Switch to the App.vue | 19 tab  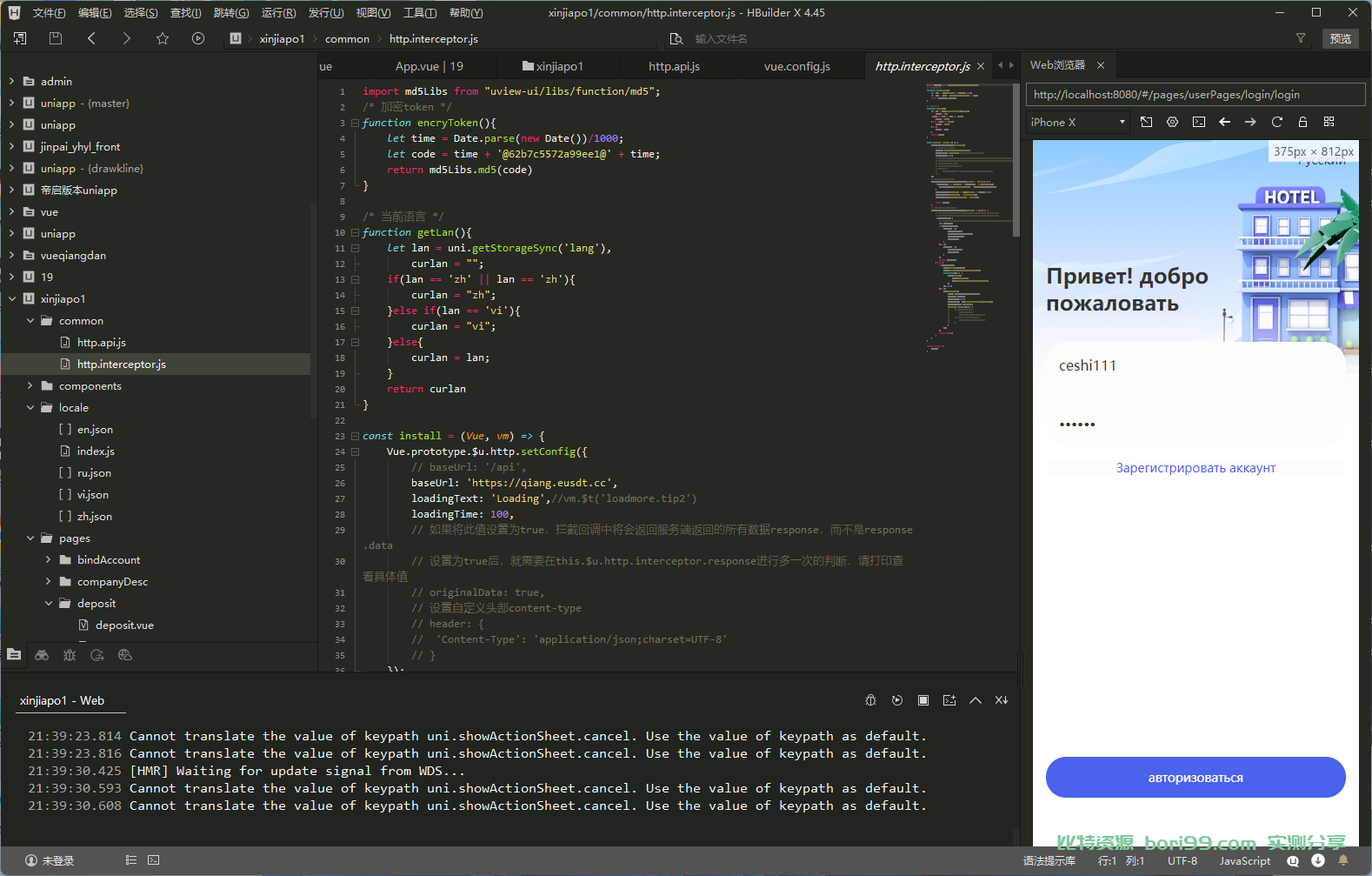click(x=430, y=66)
